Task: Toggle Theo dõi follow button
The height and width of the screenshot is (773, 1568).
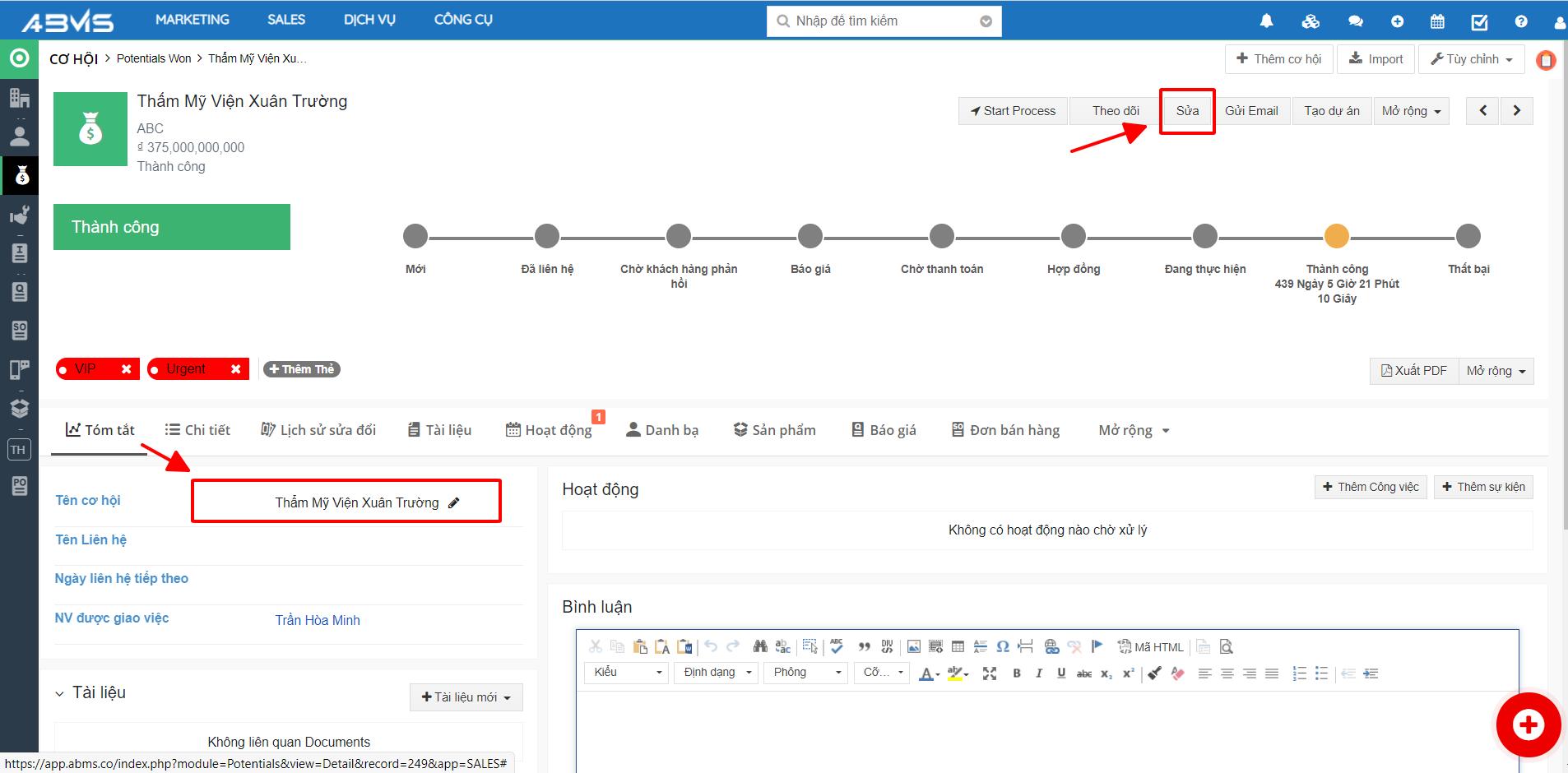Action: tap(1115, 111)
